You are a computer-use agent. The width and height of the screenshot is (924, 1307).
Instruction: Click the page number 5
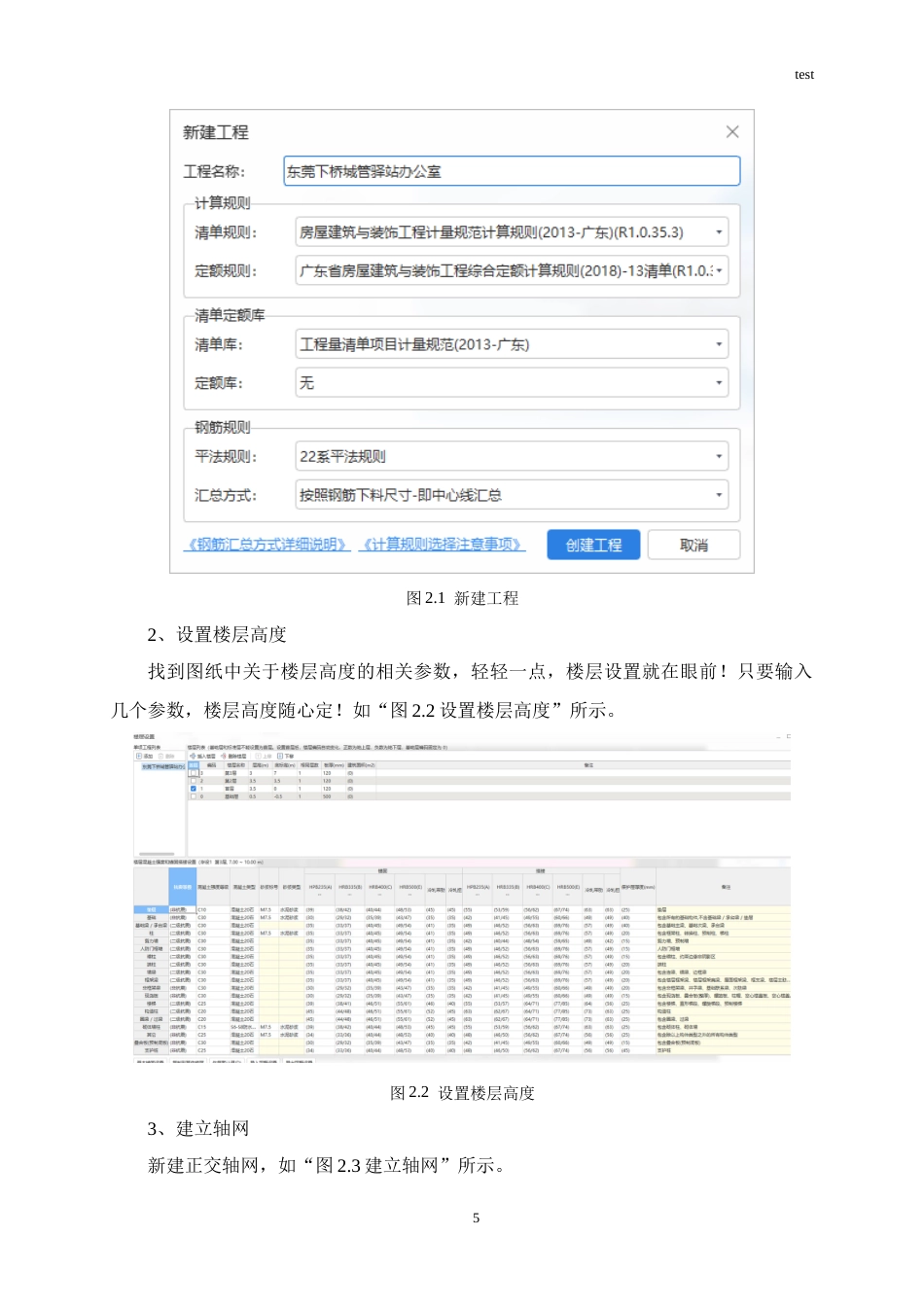click(476, 1218)
